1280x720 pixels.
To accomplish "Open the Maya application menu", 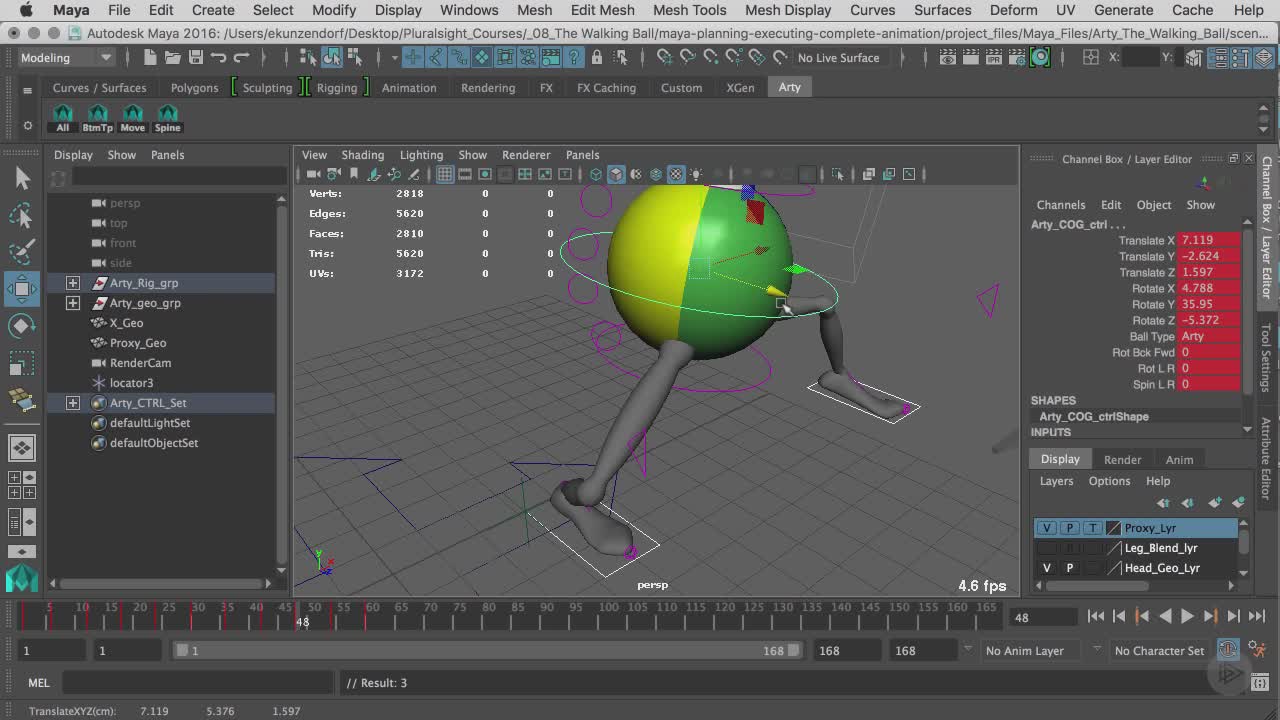I will [x=71, y=10].
